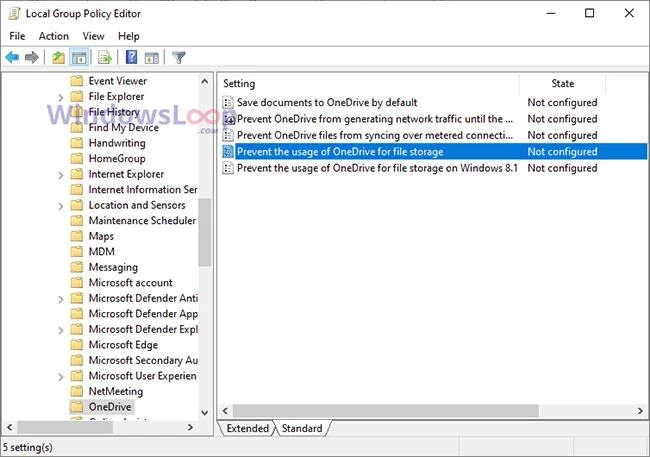650x457 pixels.
Task: Click the Microsoft account folder icon
Action: 77,283
